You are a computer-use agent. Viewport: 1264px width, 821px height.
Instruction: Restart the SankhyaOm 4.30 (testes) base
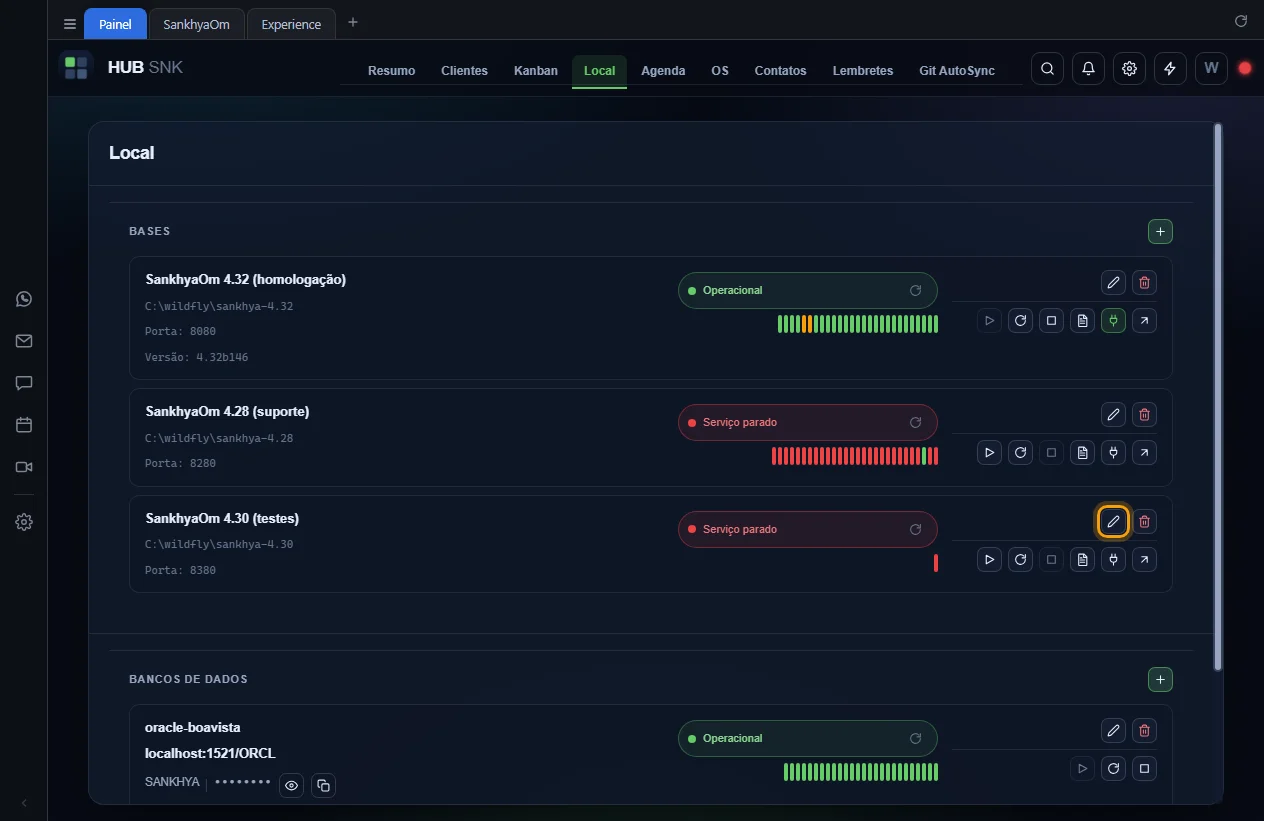pos(1020,560)
